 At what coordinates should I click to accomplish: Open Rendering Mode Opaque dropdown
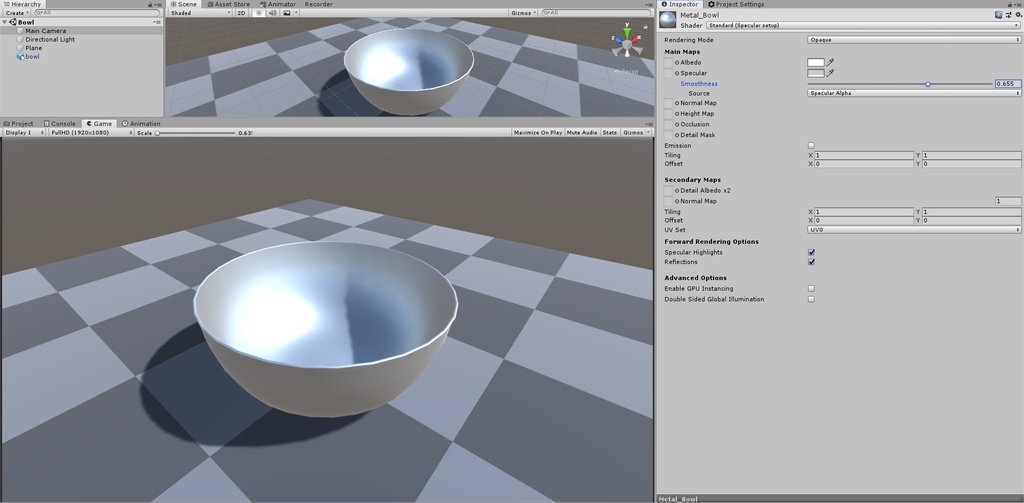tap(914, 40)
